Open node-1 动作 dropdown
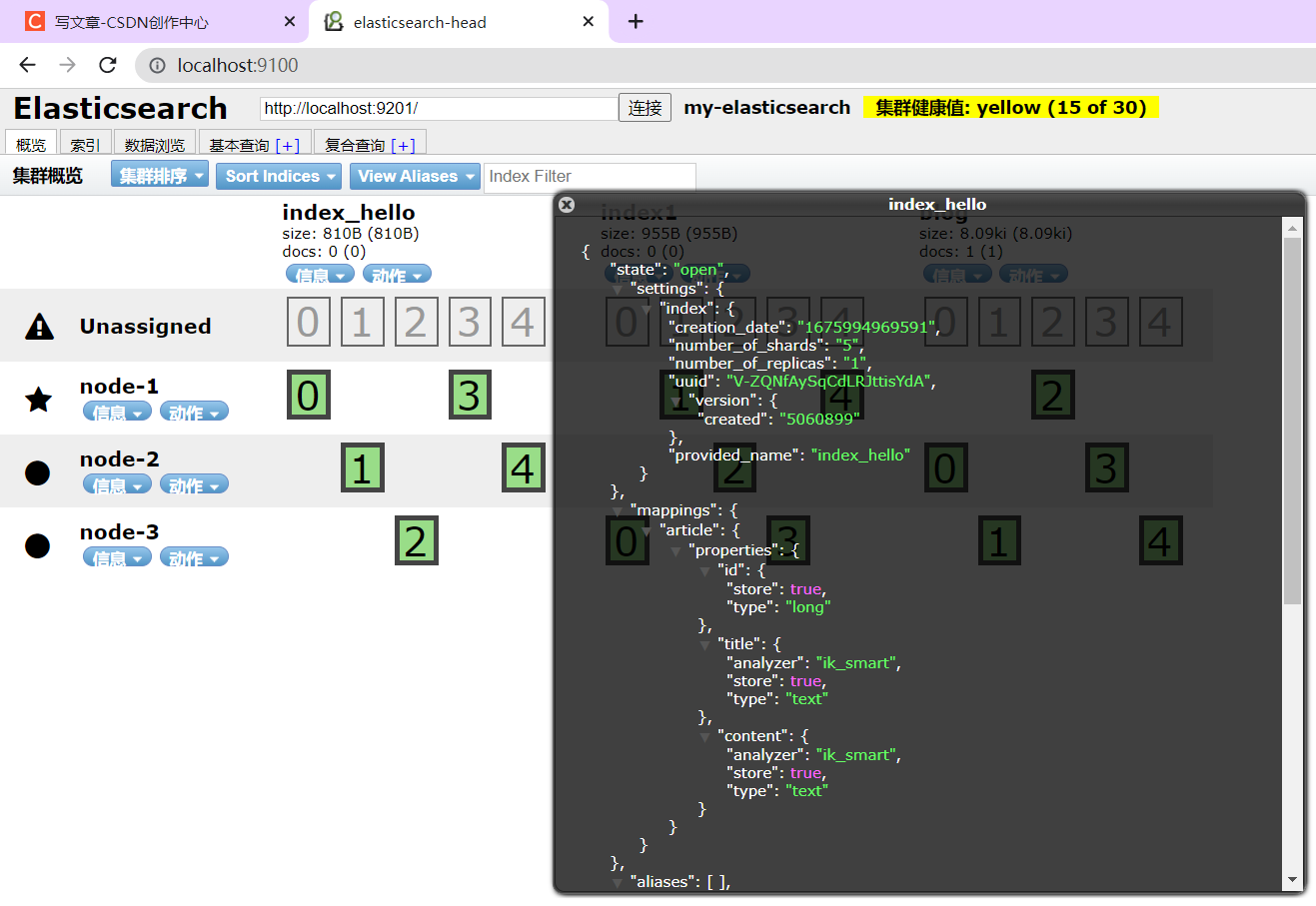 [194, 412]
